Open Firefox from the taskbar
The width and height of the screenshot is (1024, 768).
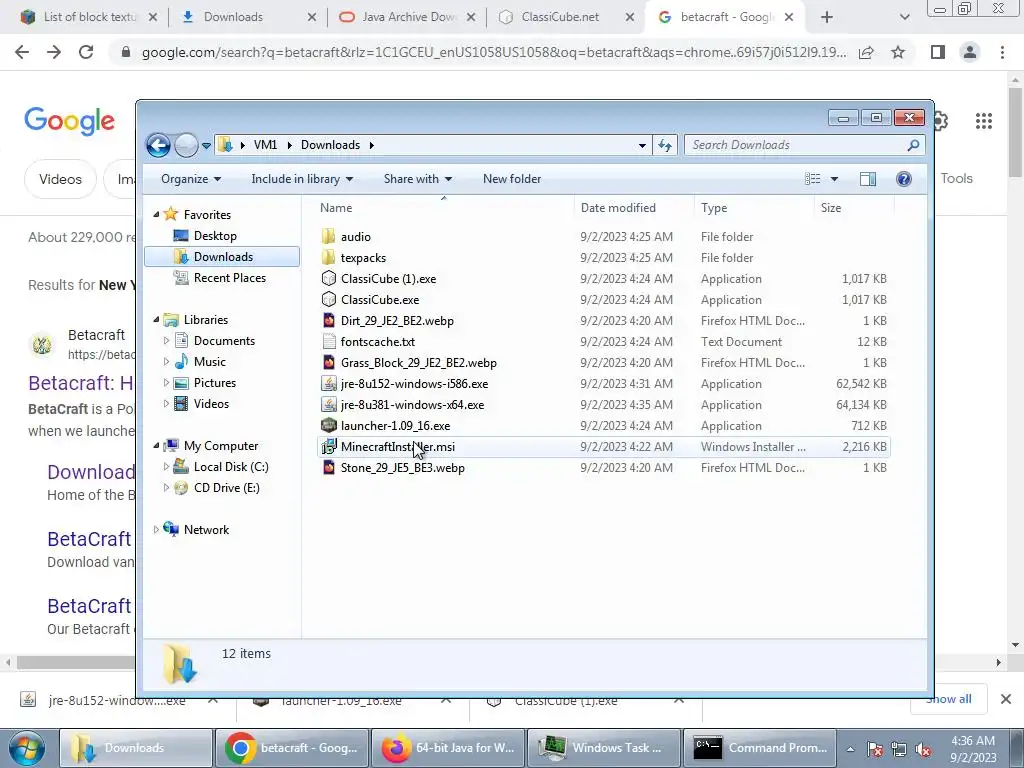coord(448,748)
